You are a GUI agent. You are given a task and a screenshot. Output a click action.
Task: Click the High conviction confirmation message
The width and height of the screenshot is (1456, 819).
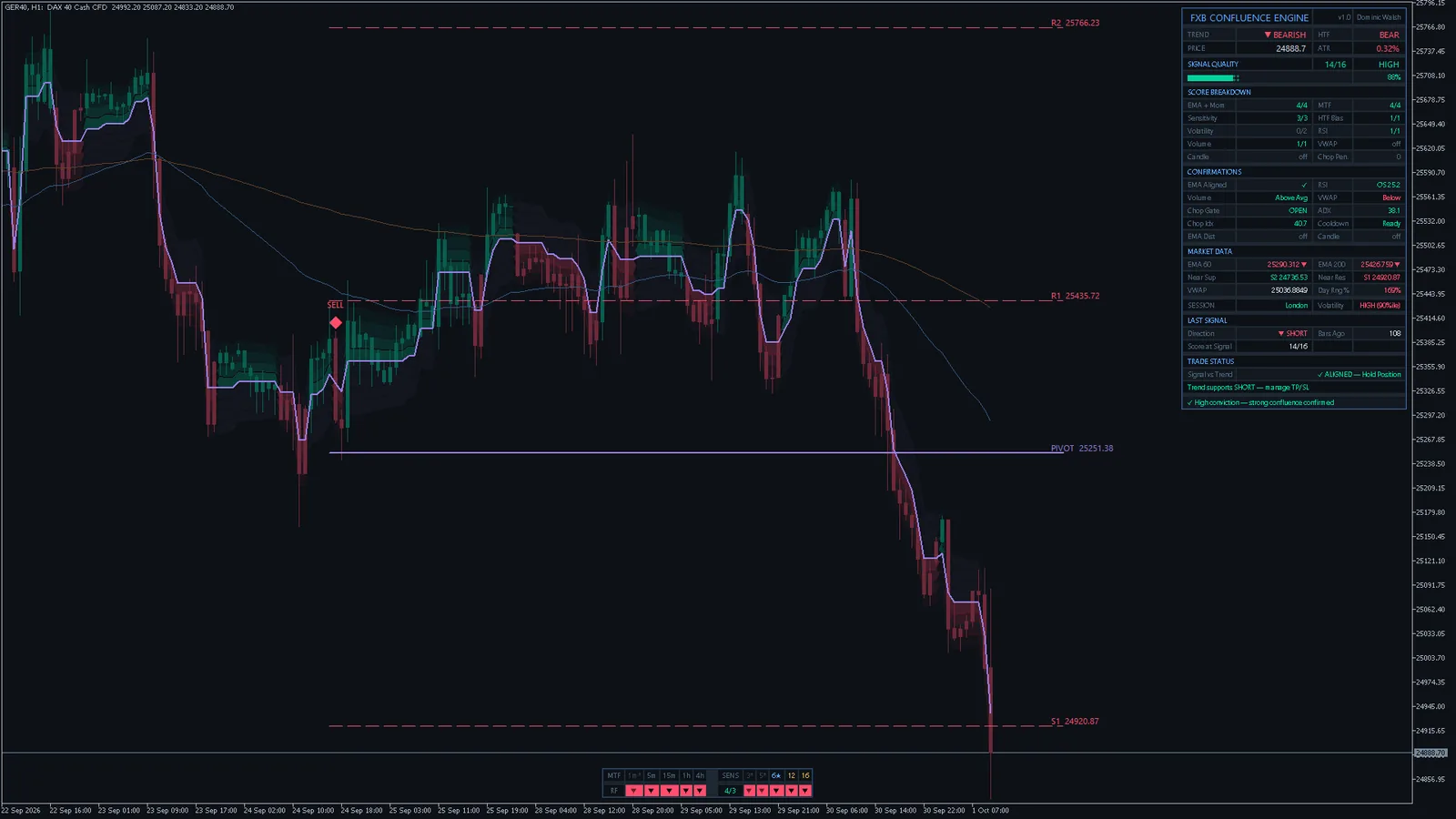pos(1260,403)
